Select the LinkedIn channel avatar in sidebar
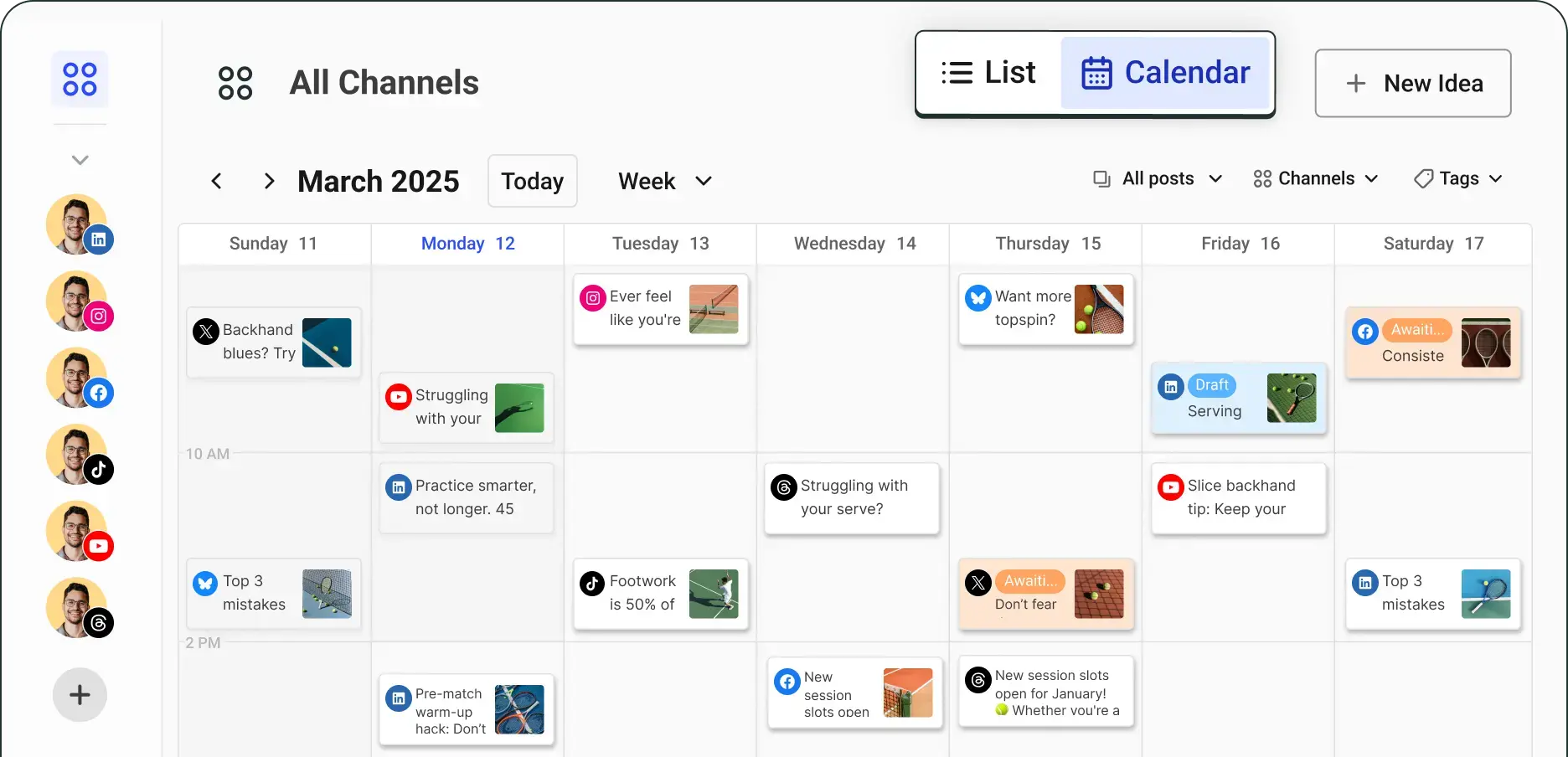1568x757 pixels. 76,224
